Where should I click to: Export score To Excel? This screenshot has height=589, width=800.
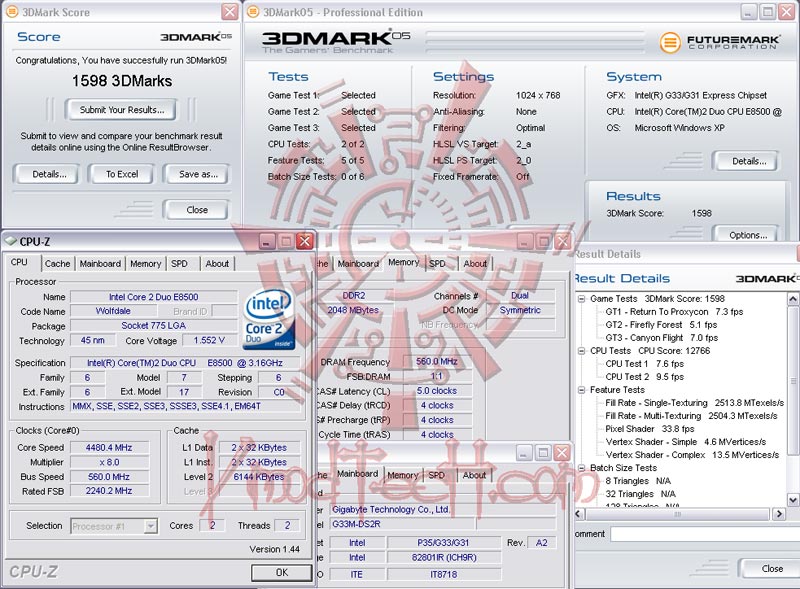click(122, 174)
